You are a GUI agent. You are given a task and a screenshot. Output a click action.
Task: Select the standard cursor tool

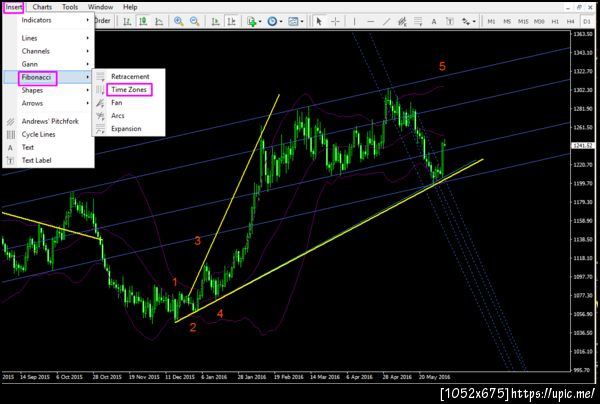[319, 21]
